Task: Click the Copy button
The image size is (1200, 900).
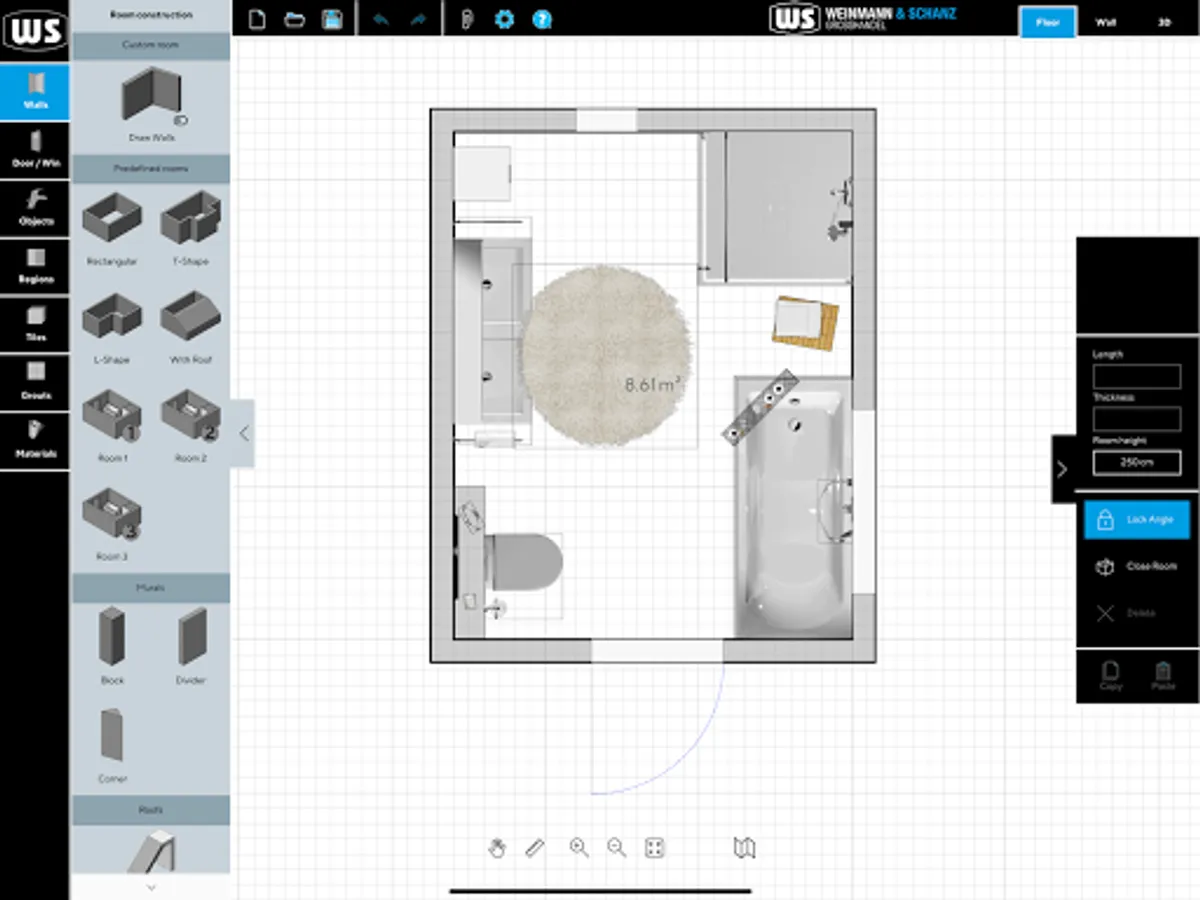Action: (1111, 676)
